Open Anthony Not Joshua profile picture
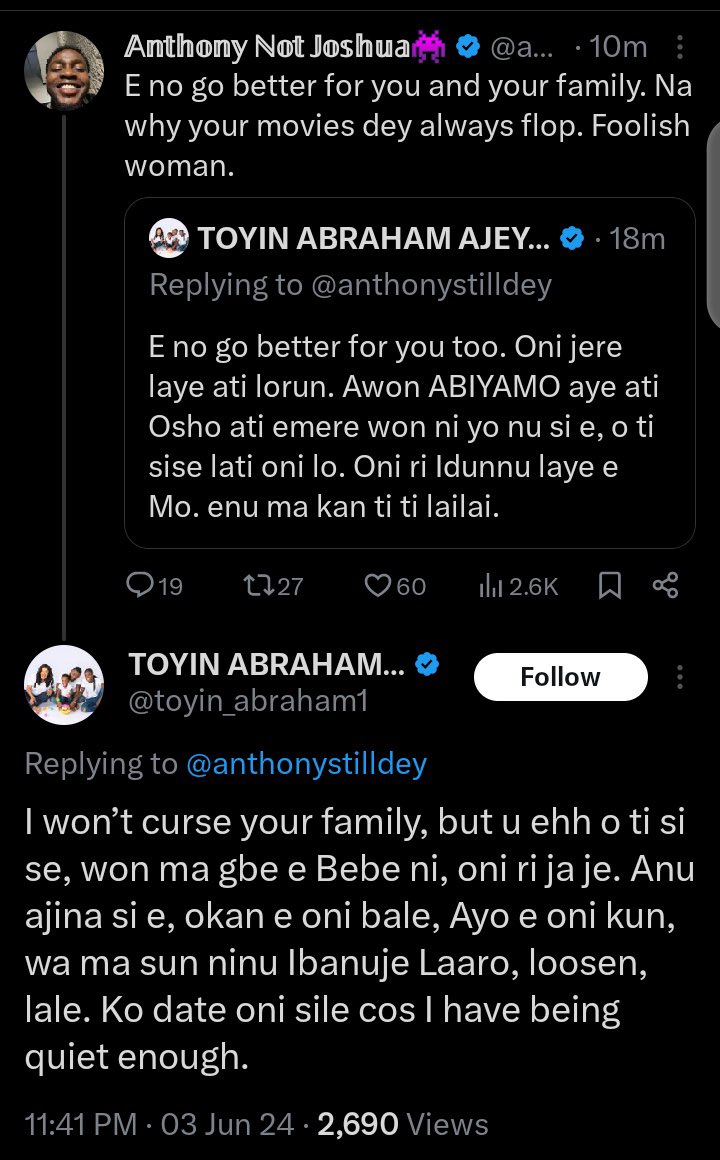 click(64, 69)
